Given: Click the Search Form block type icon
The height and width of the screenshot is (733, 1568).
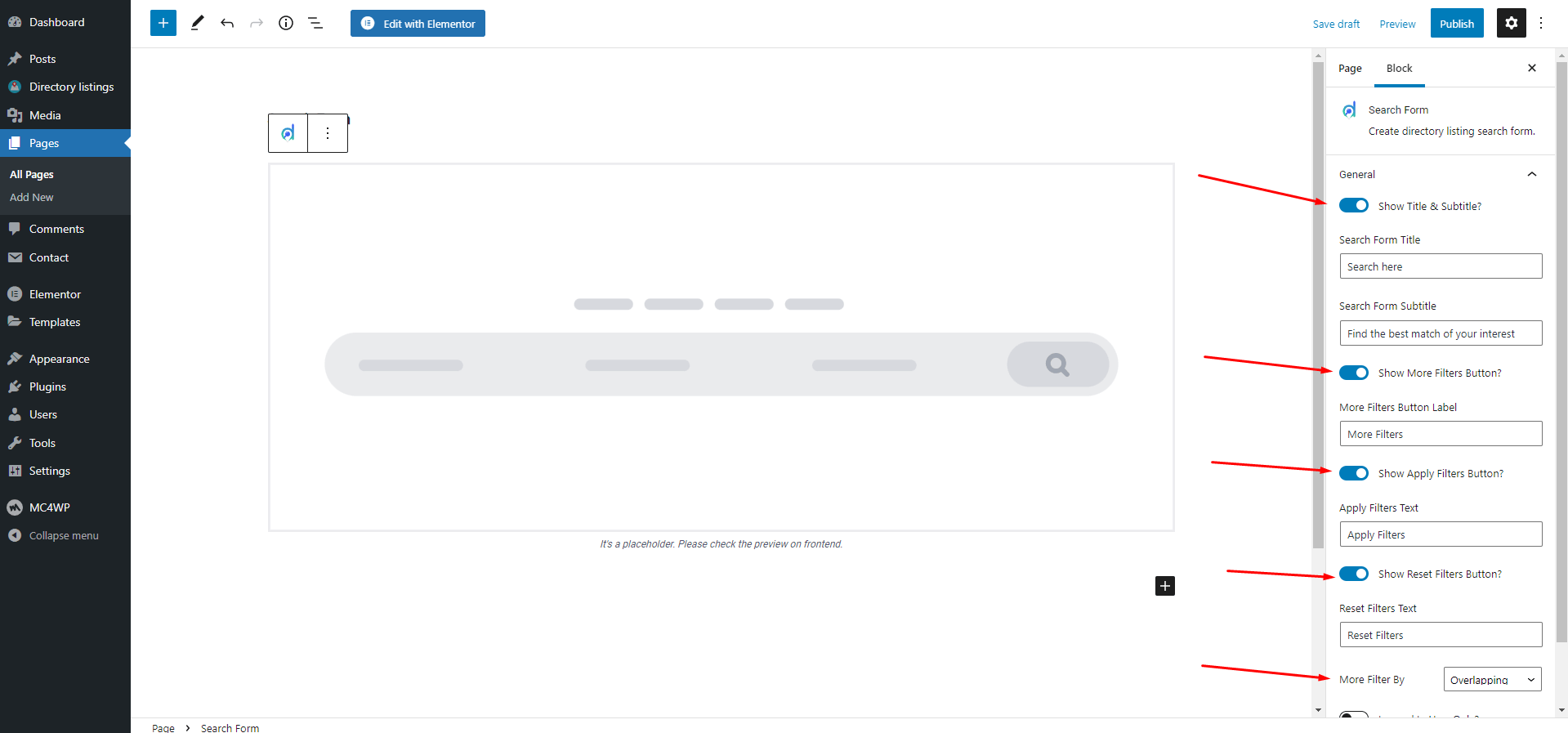Looking at the screenshot, I should tap(288, 133).
